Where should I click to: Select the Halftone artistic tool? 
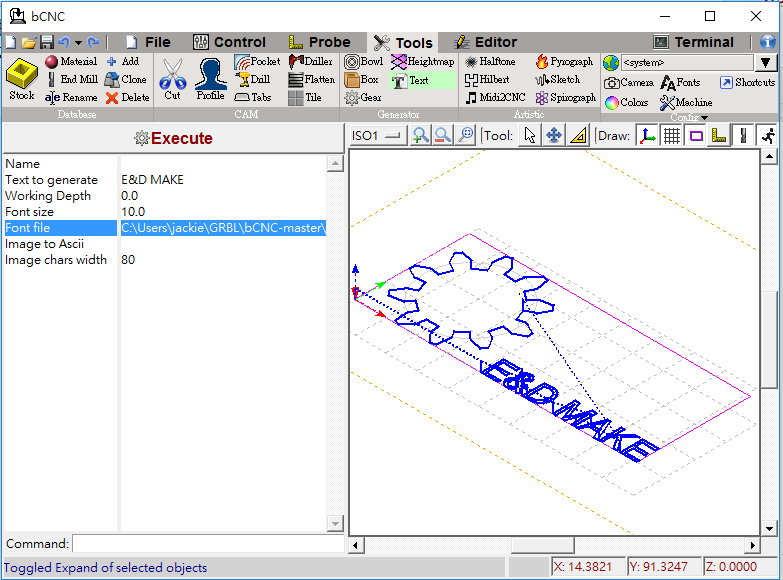coord(490,61)
